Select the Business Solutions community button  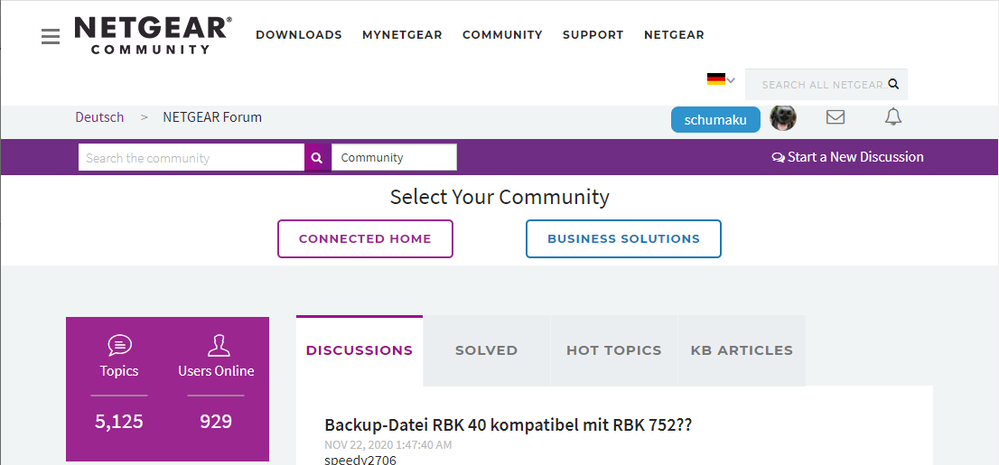(623, 239)
